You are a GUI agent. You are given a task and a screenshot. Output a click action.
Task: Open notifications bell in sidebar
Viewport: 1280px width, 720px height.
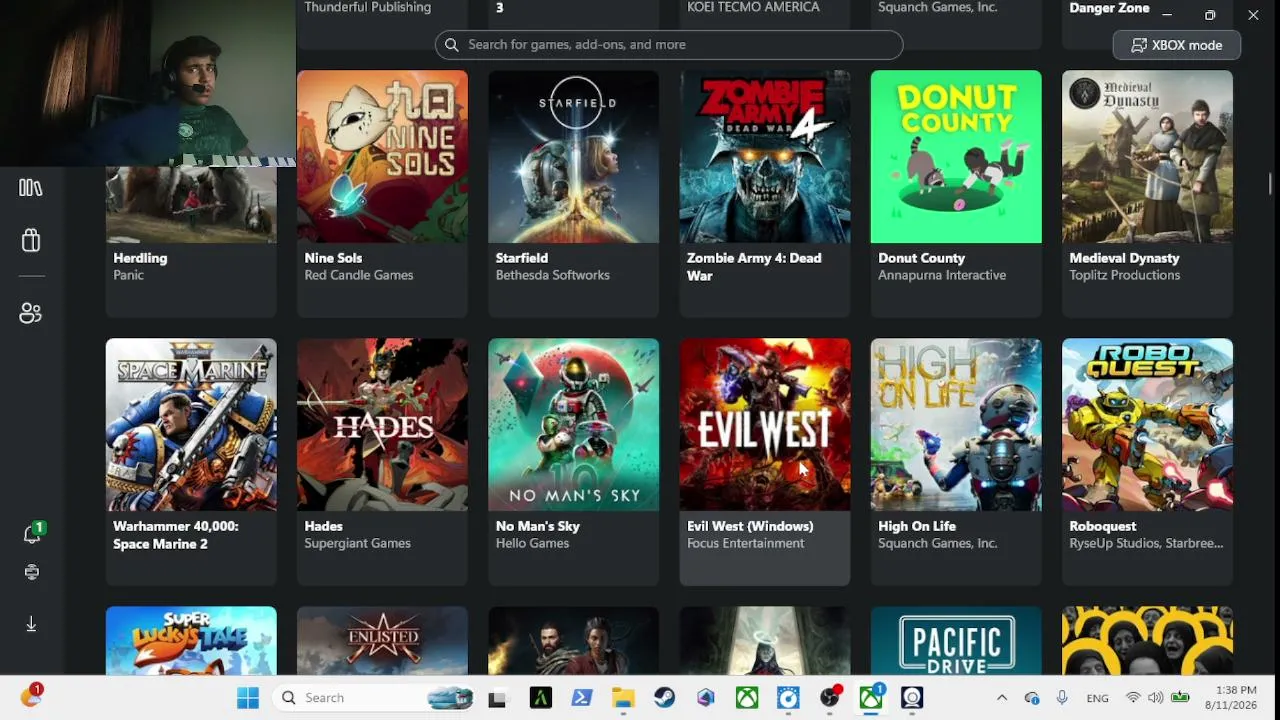click(x=32, y=534)
